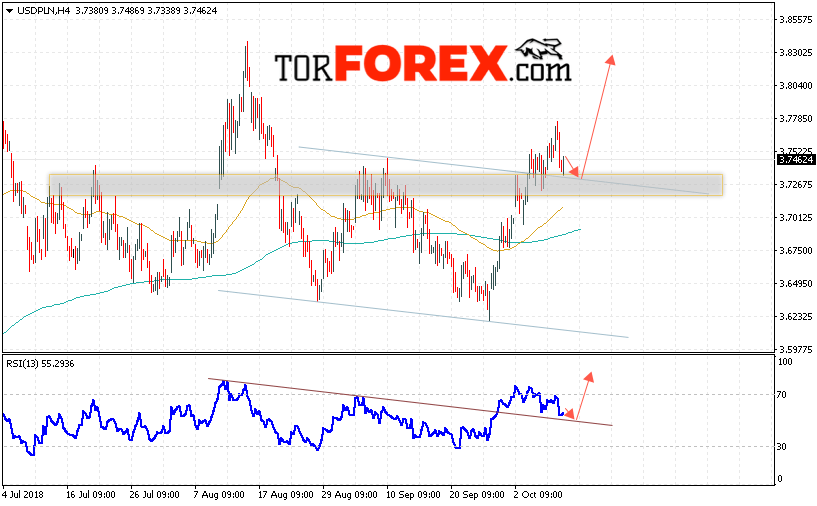817x506 pixels.
Task: Select the 16 Jul 09:00 time label
Action: click(x=91, y=494)
